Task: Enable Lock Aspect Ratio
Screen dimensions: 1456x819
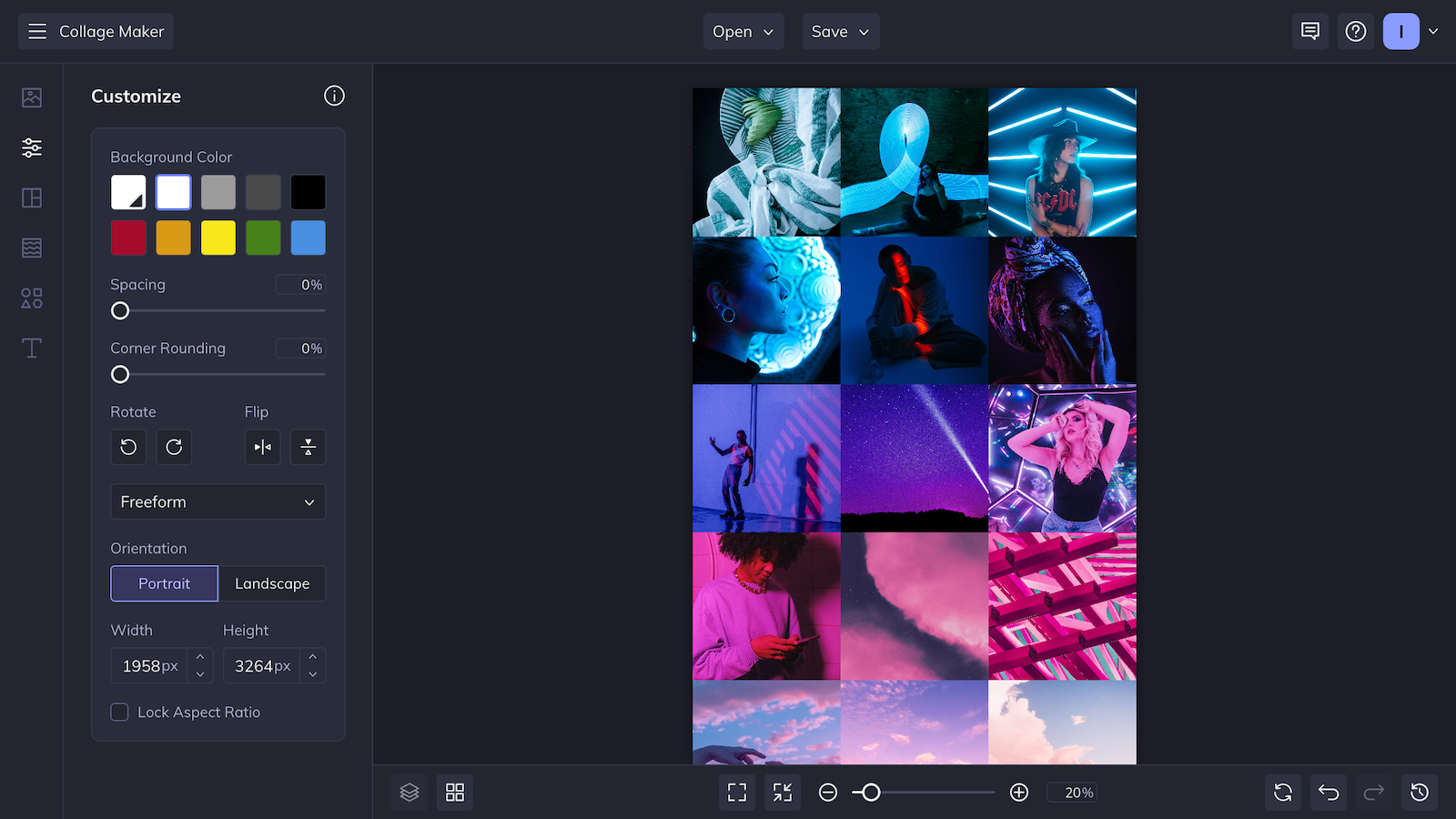Action: coord(119,712)
